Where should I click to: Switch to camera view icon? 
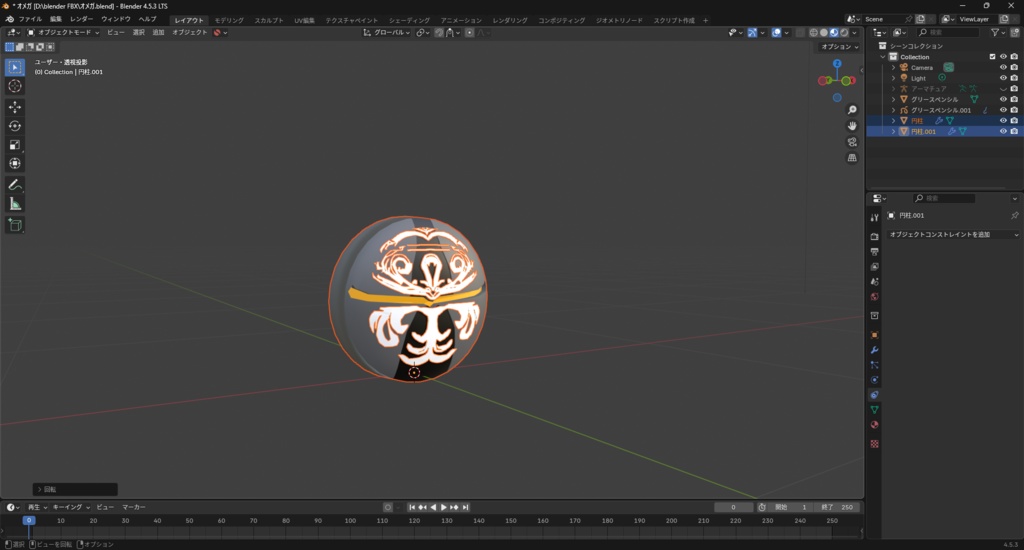coord(852,142)
